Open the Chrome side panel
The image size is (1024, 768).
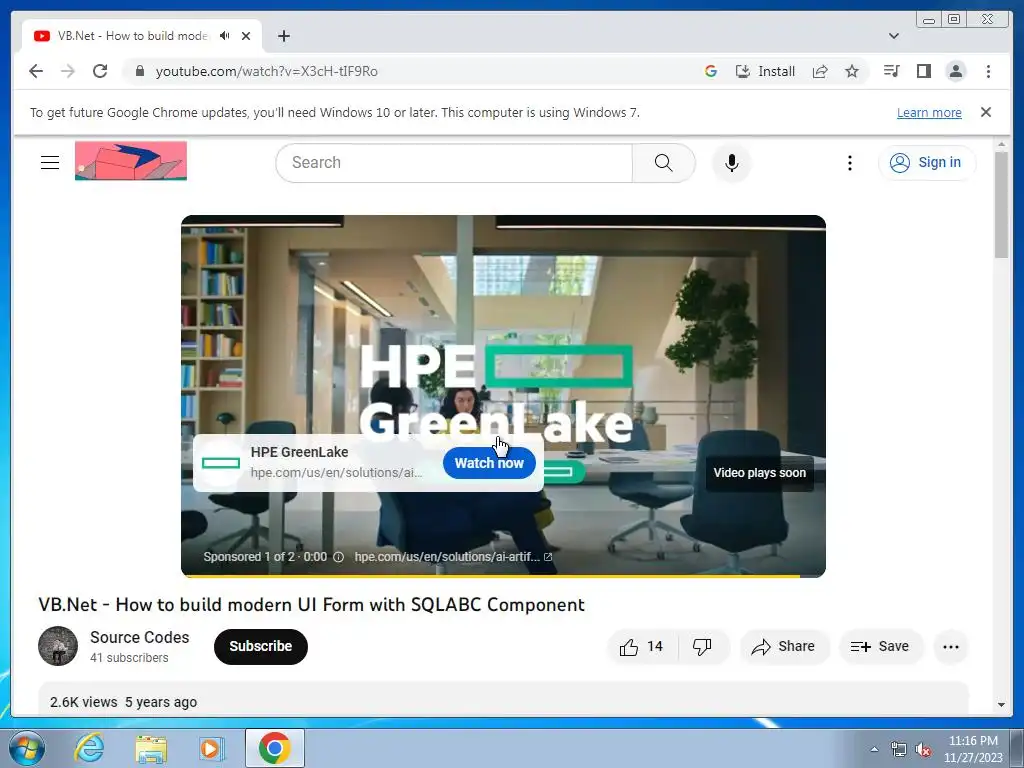(x=923, y=71)
